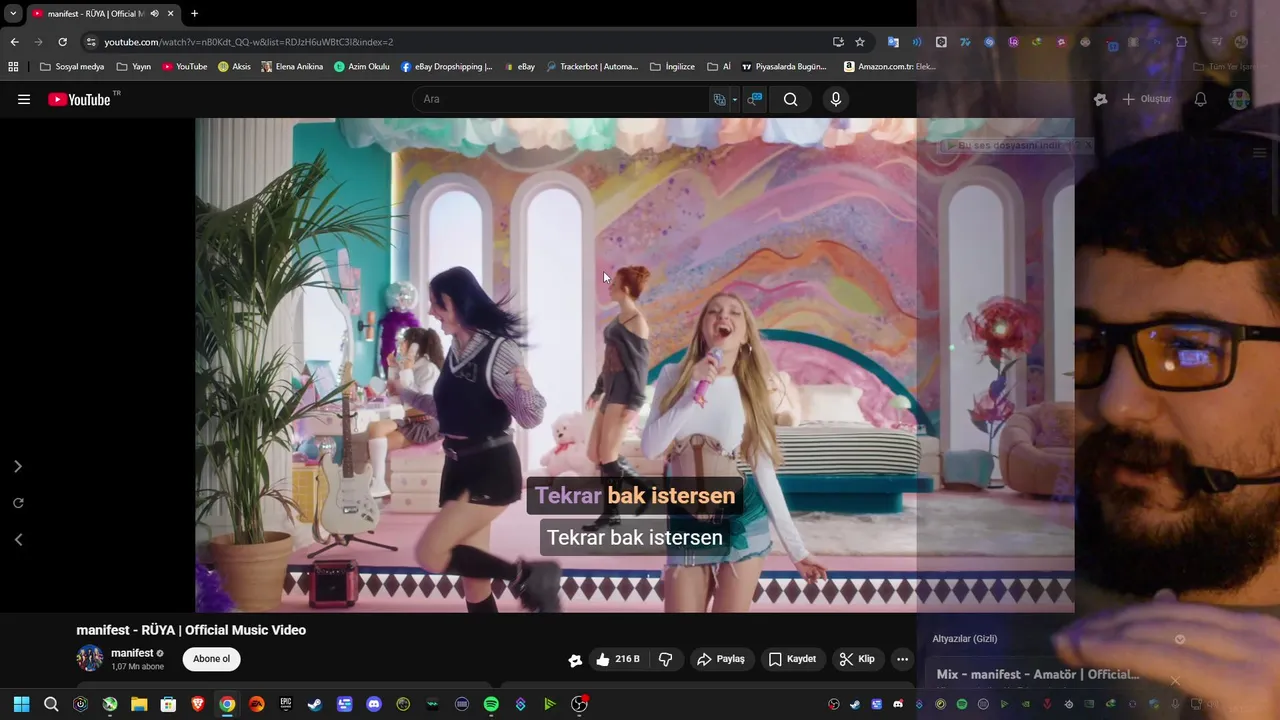Screen dimensions: 1280x720
Task: Open eBay Dropshipping bookmark
Action: click(446, 67)
